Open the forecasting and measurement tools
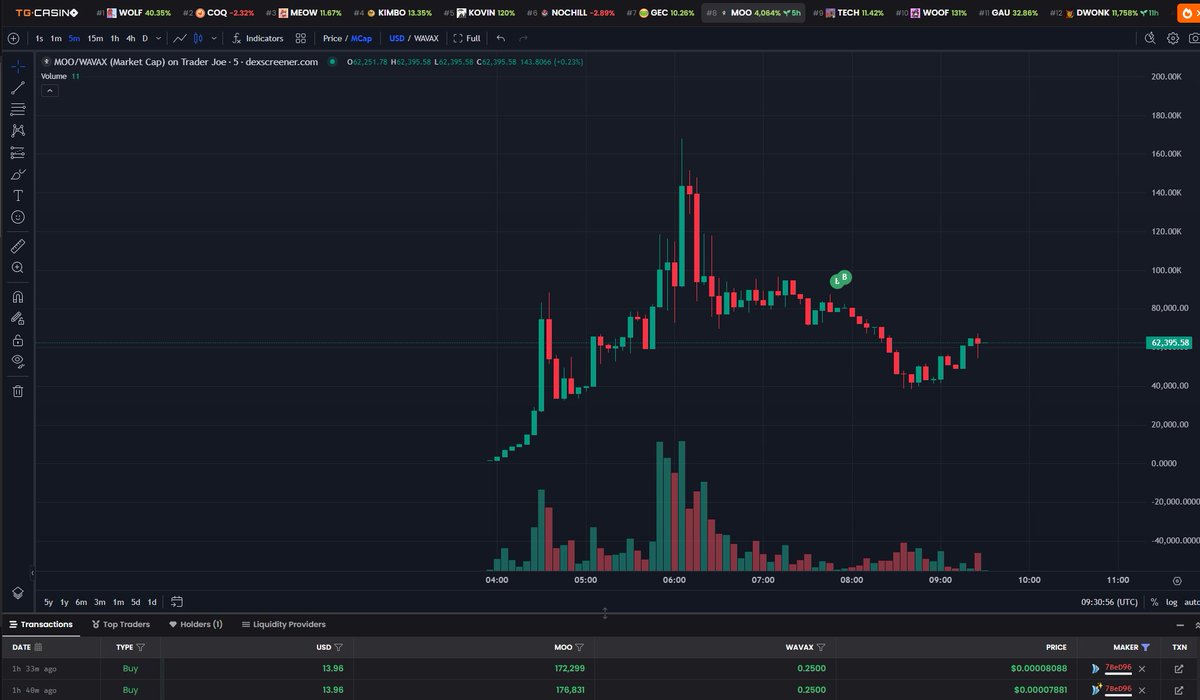This screenshot has width=1200, height=700. tap(18, 152)
